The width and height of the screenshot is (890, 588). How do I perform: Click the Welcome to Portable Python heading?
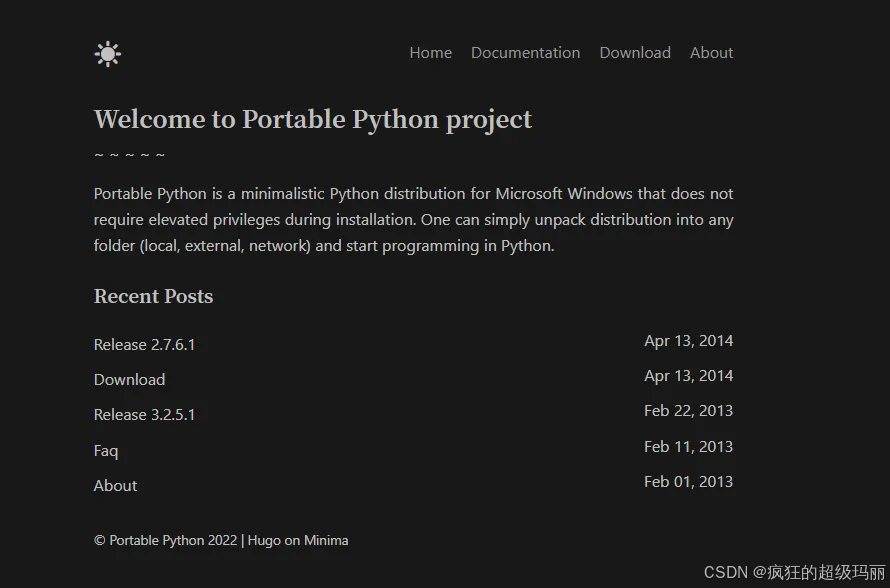pos(312,120)
